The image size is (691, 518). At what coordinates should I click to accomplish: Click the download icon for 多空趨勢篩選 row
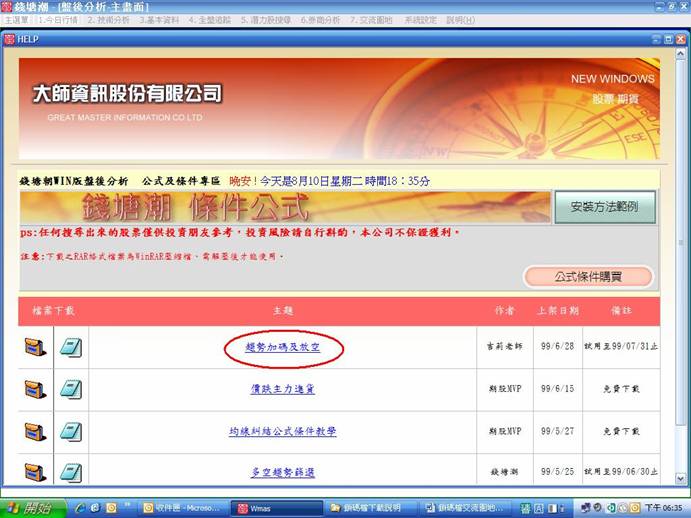pyautogui.click(x=35, y=472)
